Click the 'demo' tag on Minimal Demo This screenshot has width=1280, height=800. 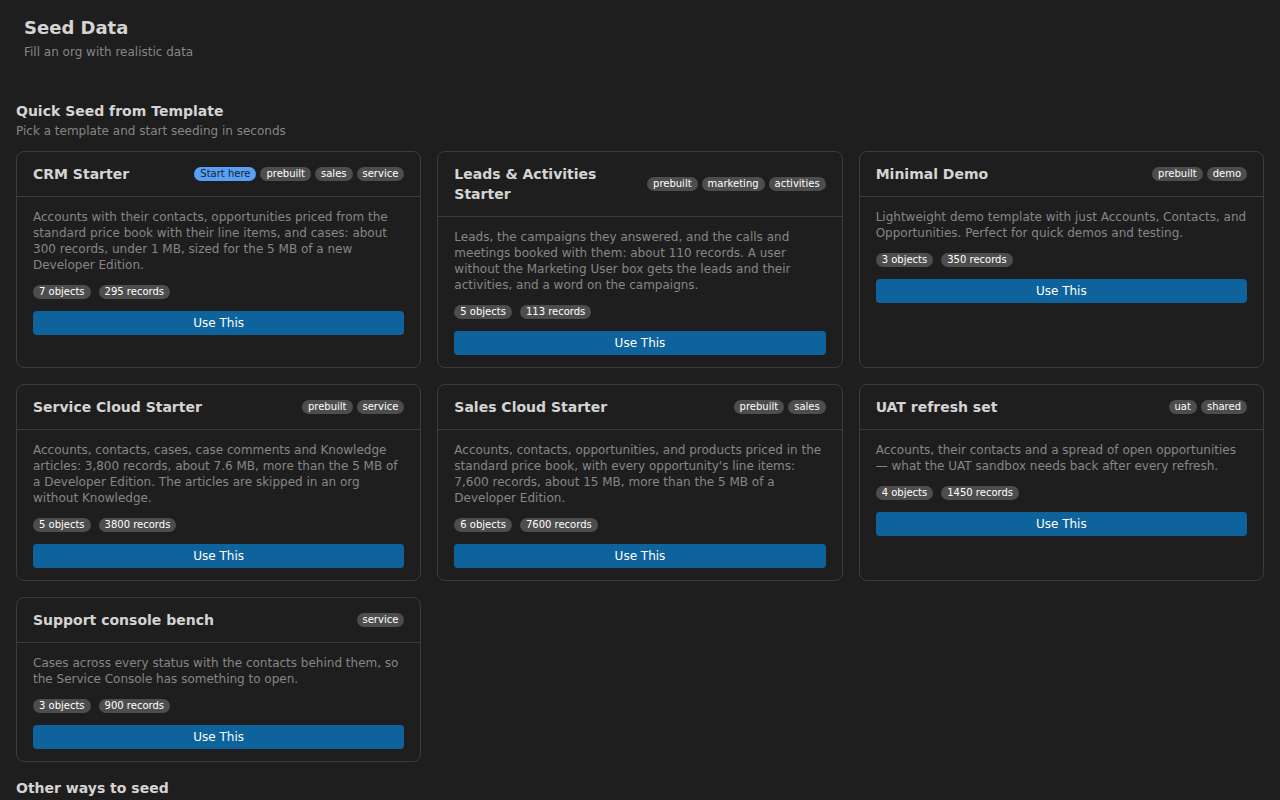1227,174
